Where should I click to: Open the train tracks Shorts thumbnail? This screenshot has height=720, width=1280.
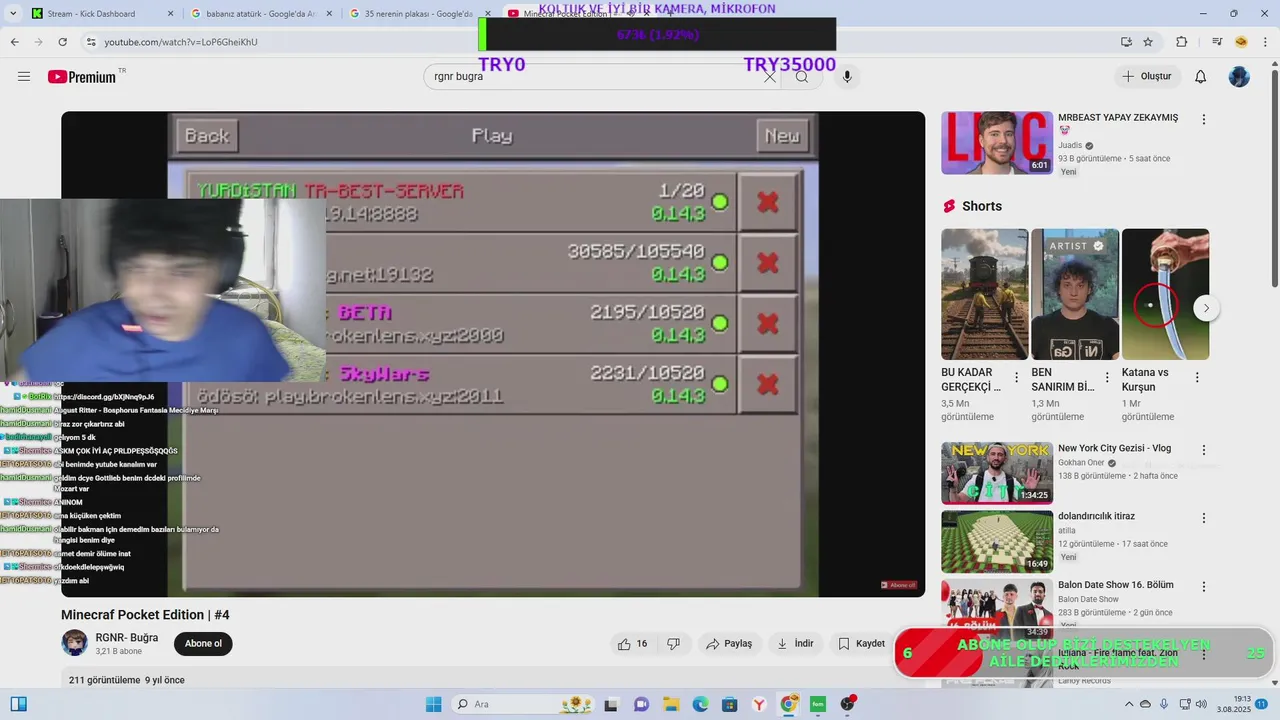coord(984,294)
